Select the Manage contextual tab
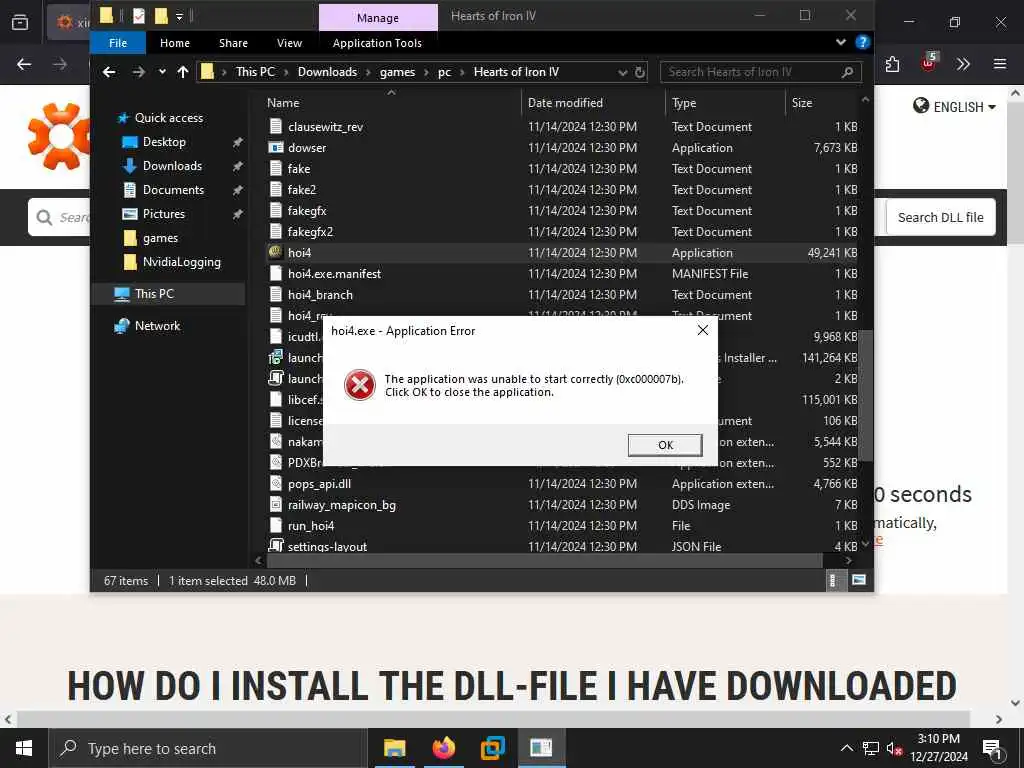 click(x=377, y=18)
